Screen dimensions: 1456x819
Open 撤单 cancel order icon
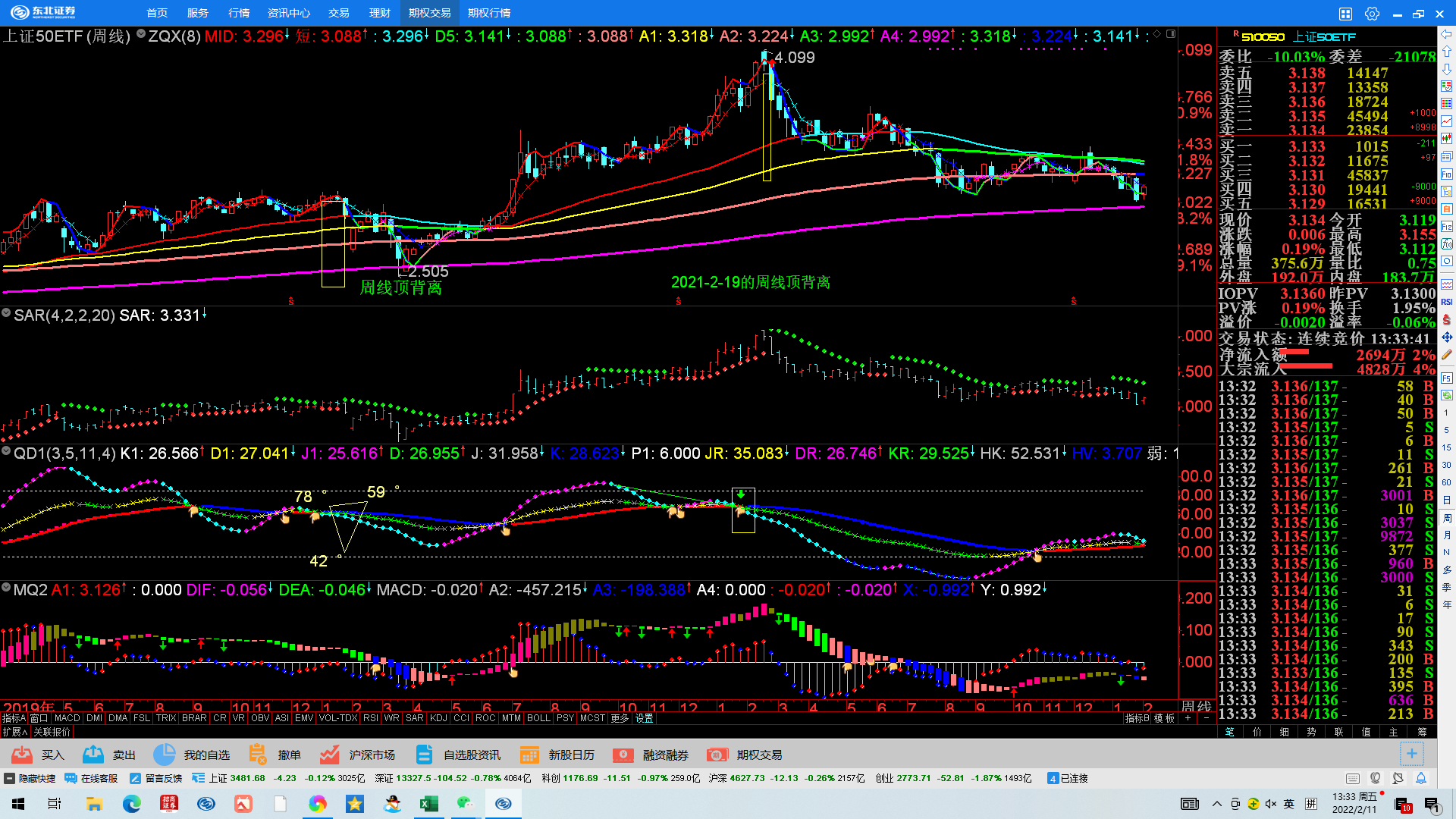click(x=258, y=755)
